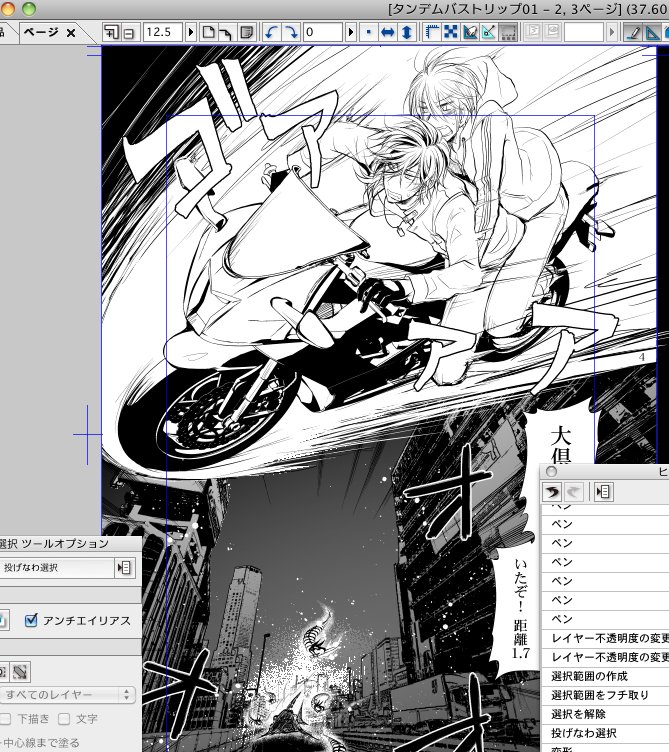Toggle the アンチエイリアス checkbox
This screenshot has height=752, width=669.
point(31,620)
